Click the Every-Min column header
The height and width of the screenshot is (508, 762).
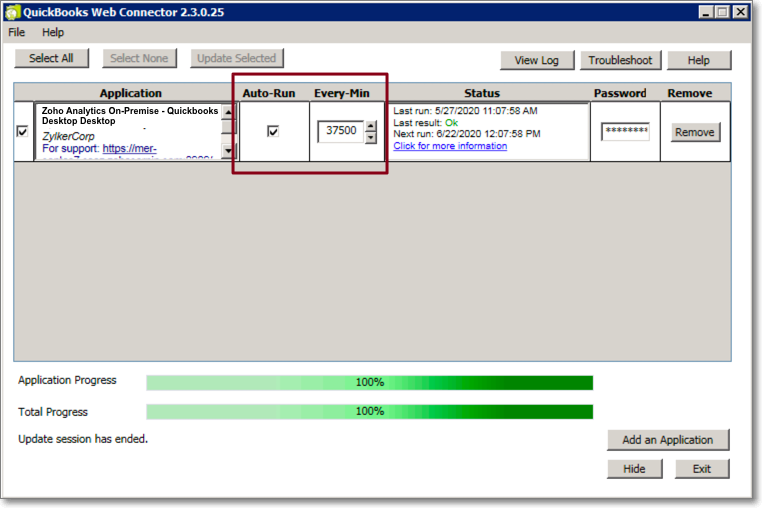click(342, 93)
